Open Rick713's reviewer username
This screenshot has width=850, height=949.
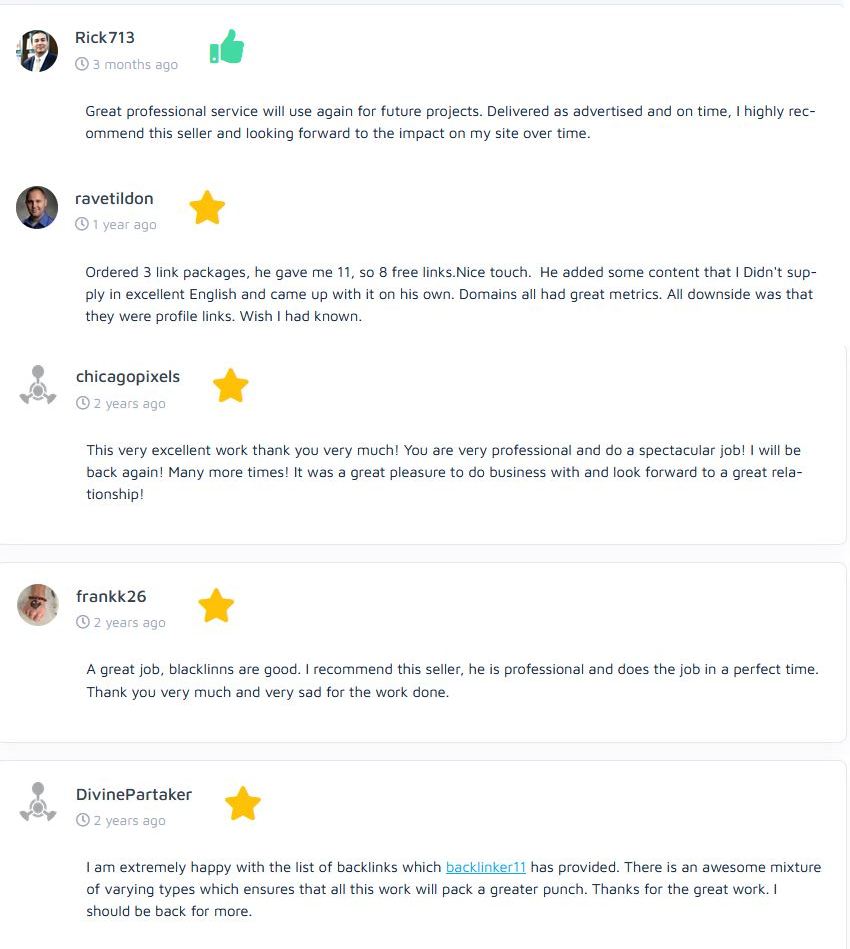(105, 38)
